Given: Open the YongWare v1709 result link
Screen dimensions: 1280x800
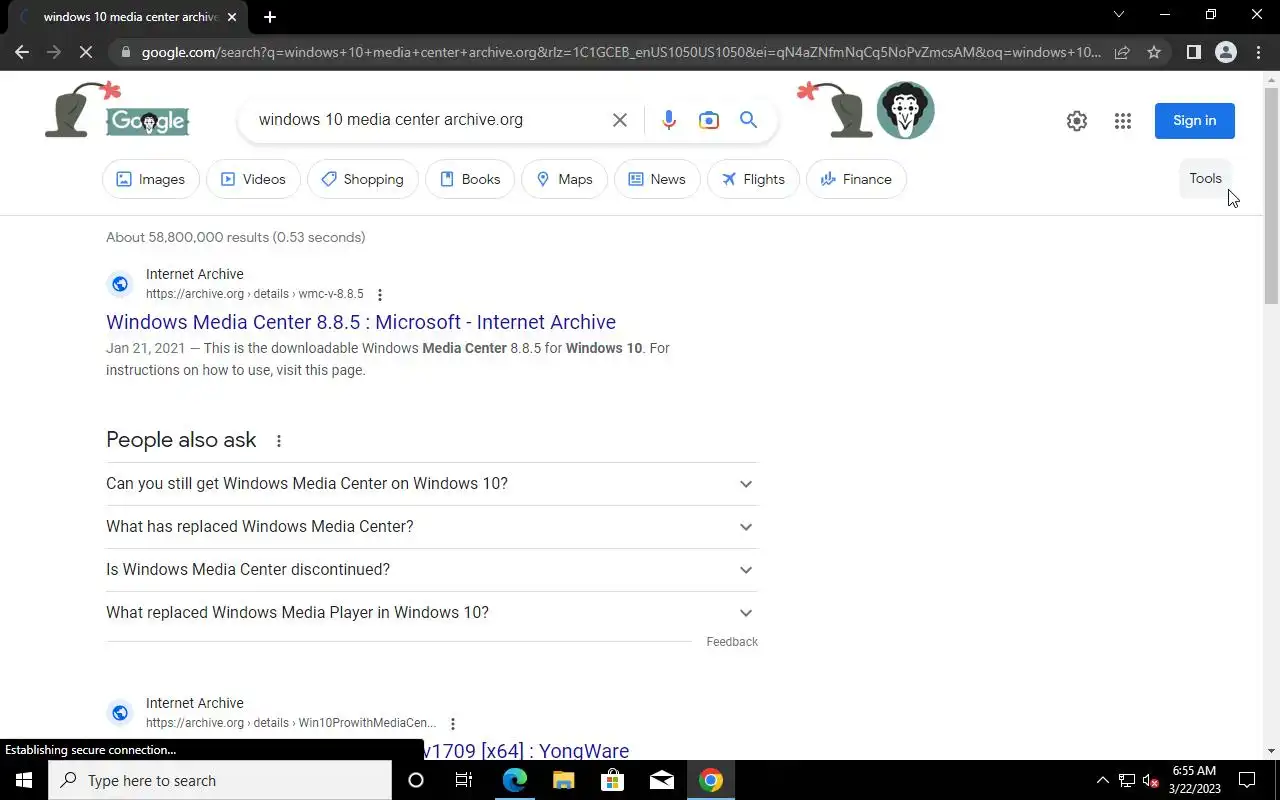Looking at the screenshot, I should [526, 750].
